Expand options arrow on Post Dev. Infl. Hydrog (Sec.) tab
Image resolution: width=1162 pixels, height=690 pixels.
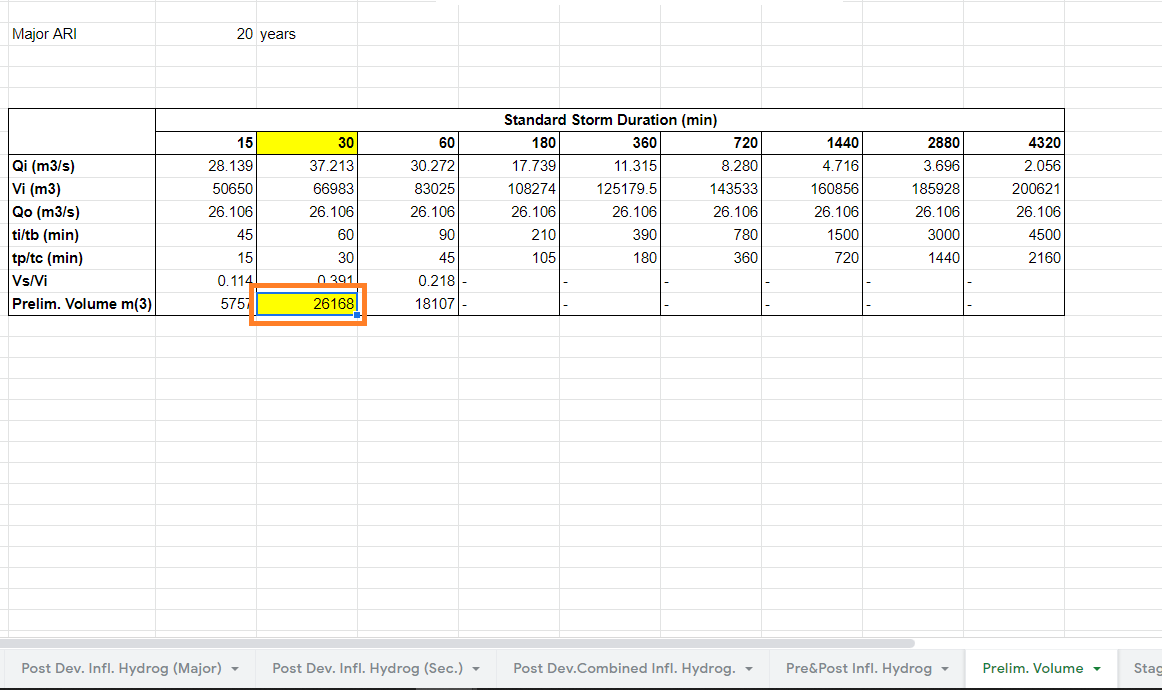pyautogui.click(x=476, y=669)
